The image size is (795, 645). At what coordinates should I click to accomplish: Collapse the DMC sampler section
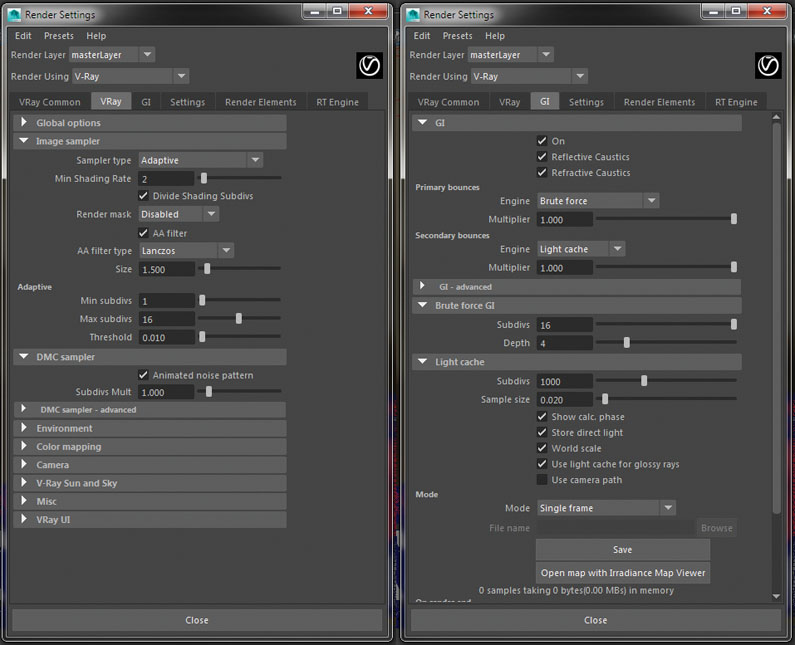click(150, 357)
